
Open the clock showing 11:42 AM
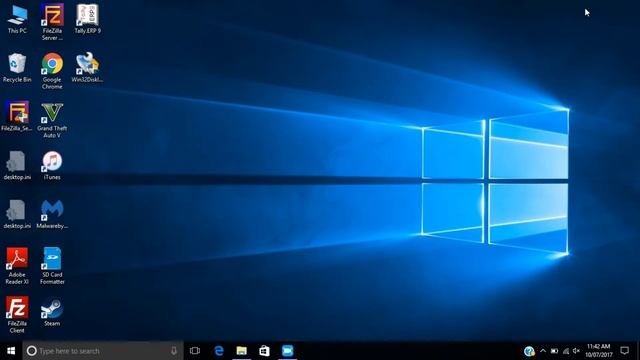click(599, 351)
